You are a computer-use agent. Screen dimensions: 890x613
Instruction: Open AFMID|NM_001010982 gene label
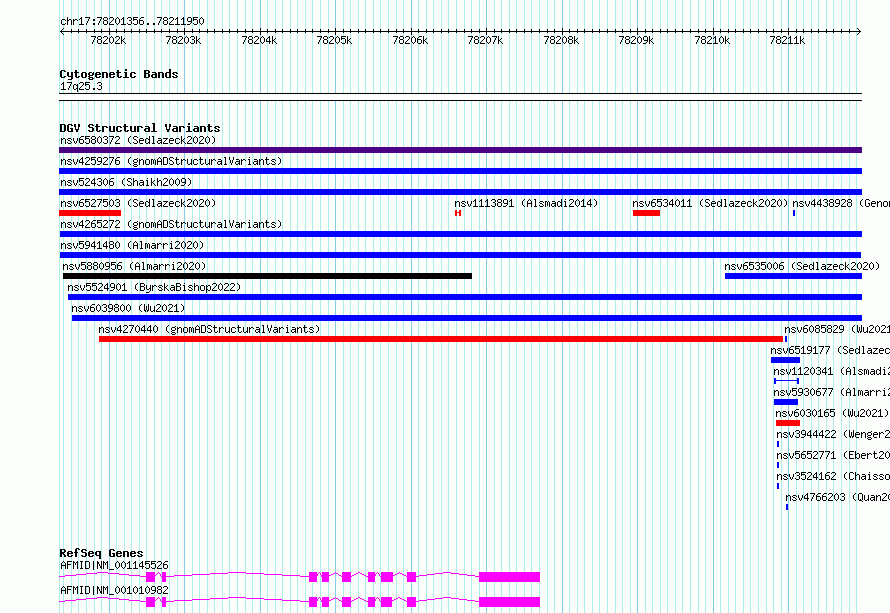point(114,590)
